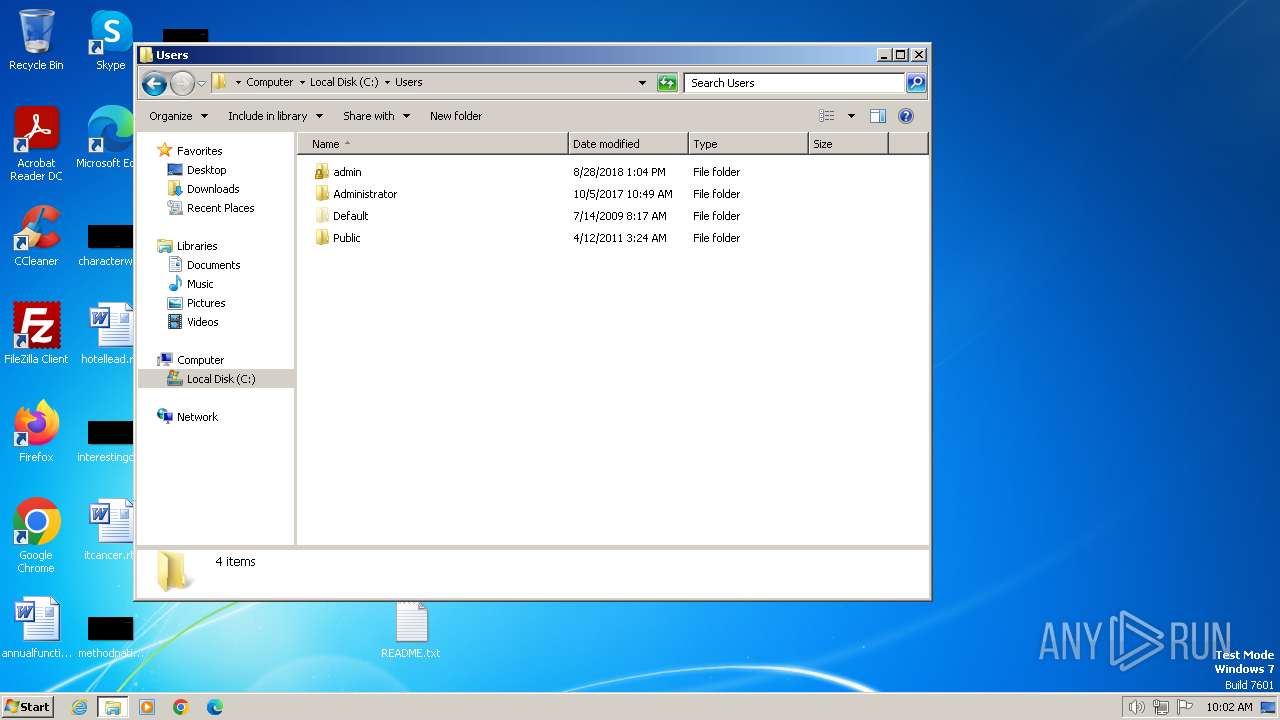Screen dimensions: 1280x720
Task: Open Chrome from the taskbar
Action: 181,707
